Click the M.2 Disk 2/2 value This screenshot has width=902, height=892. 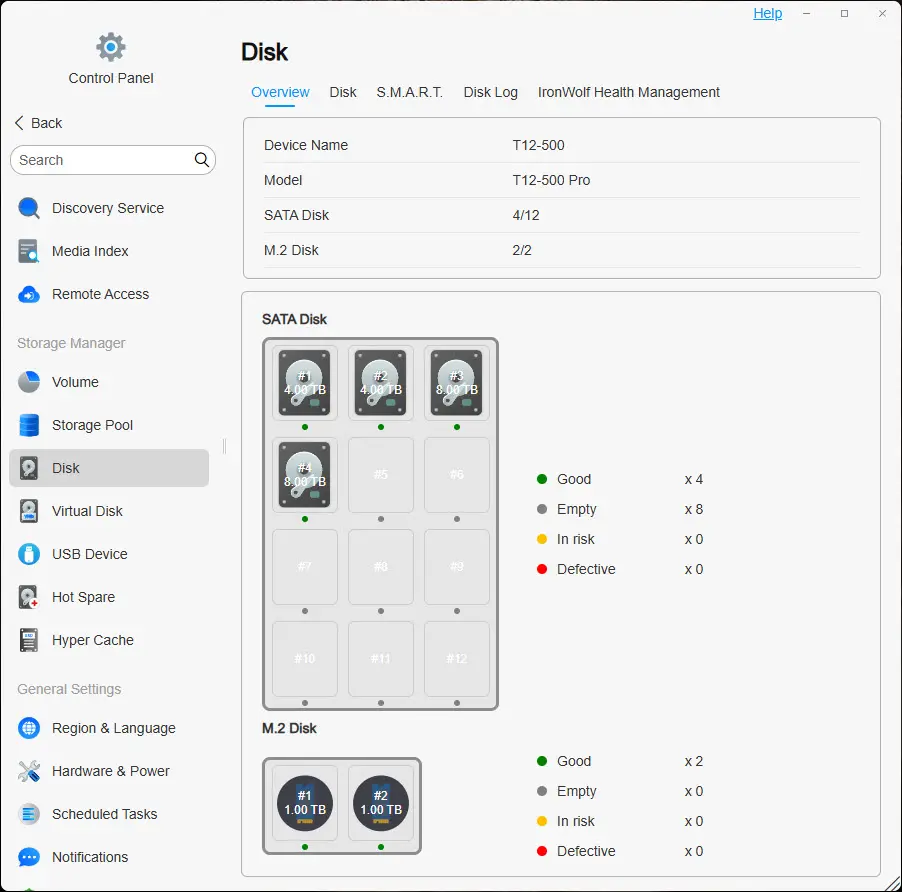point(522,250)
